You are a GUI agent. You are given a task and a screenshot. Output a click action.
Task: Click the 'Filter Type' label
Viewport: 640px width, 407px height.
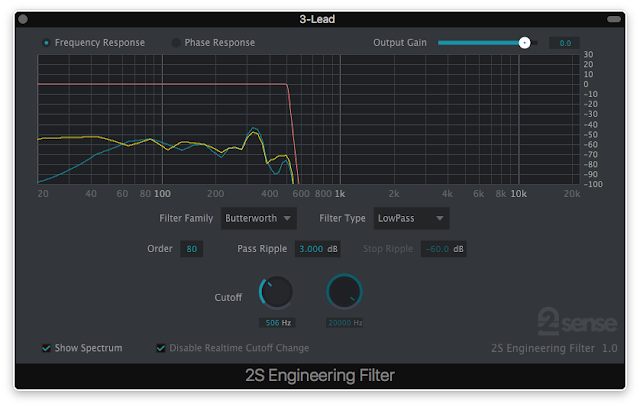(342, 218)
